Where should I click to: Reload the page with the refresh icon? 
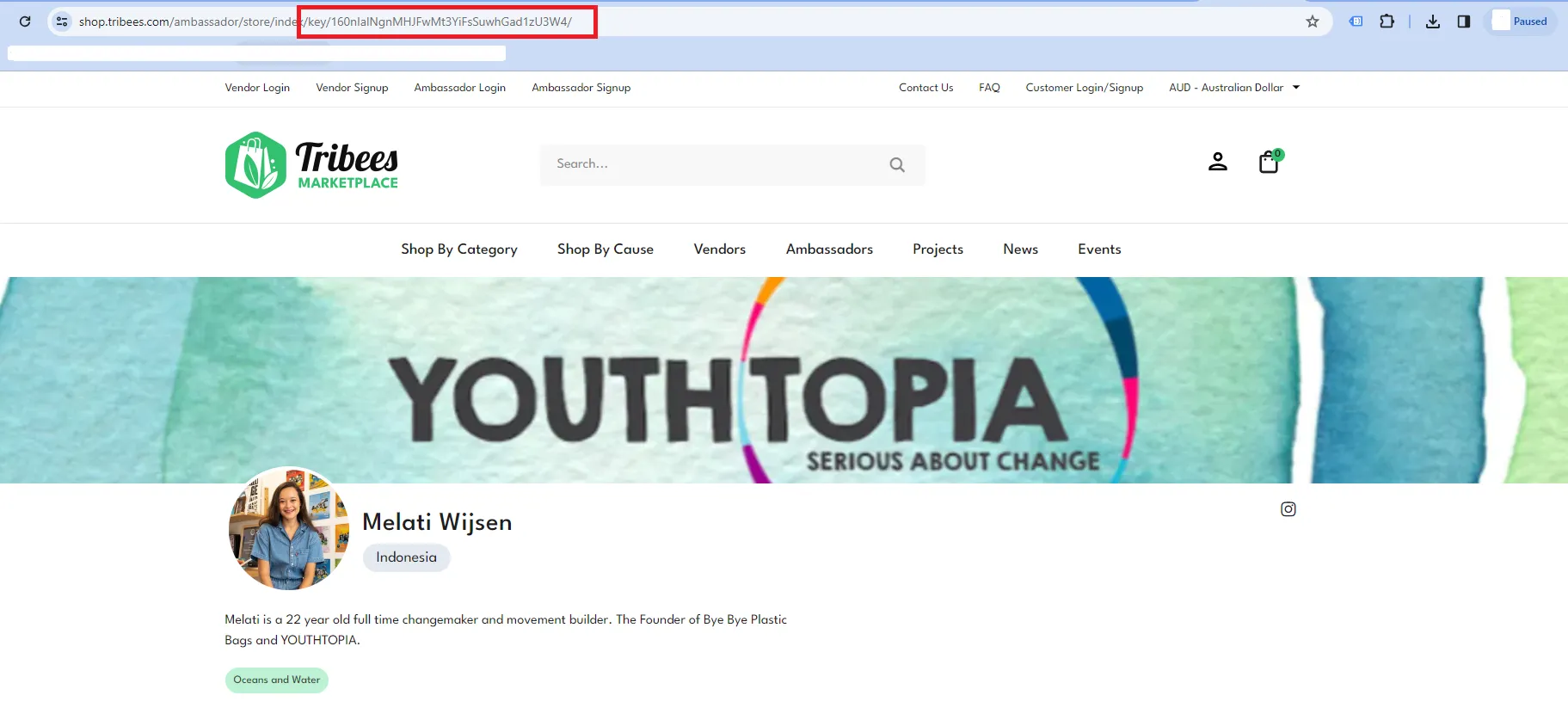25,22
